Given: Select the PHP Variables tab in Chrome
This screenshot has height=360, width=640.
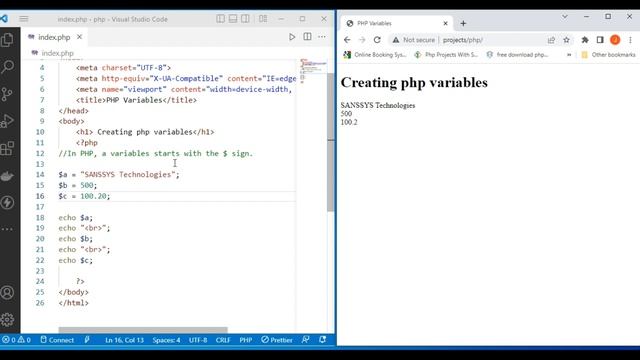Looking at the screenshot, I should pos(397,23).
